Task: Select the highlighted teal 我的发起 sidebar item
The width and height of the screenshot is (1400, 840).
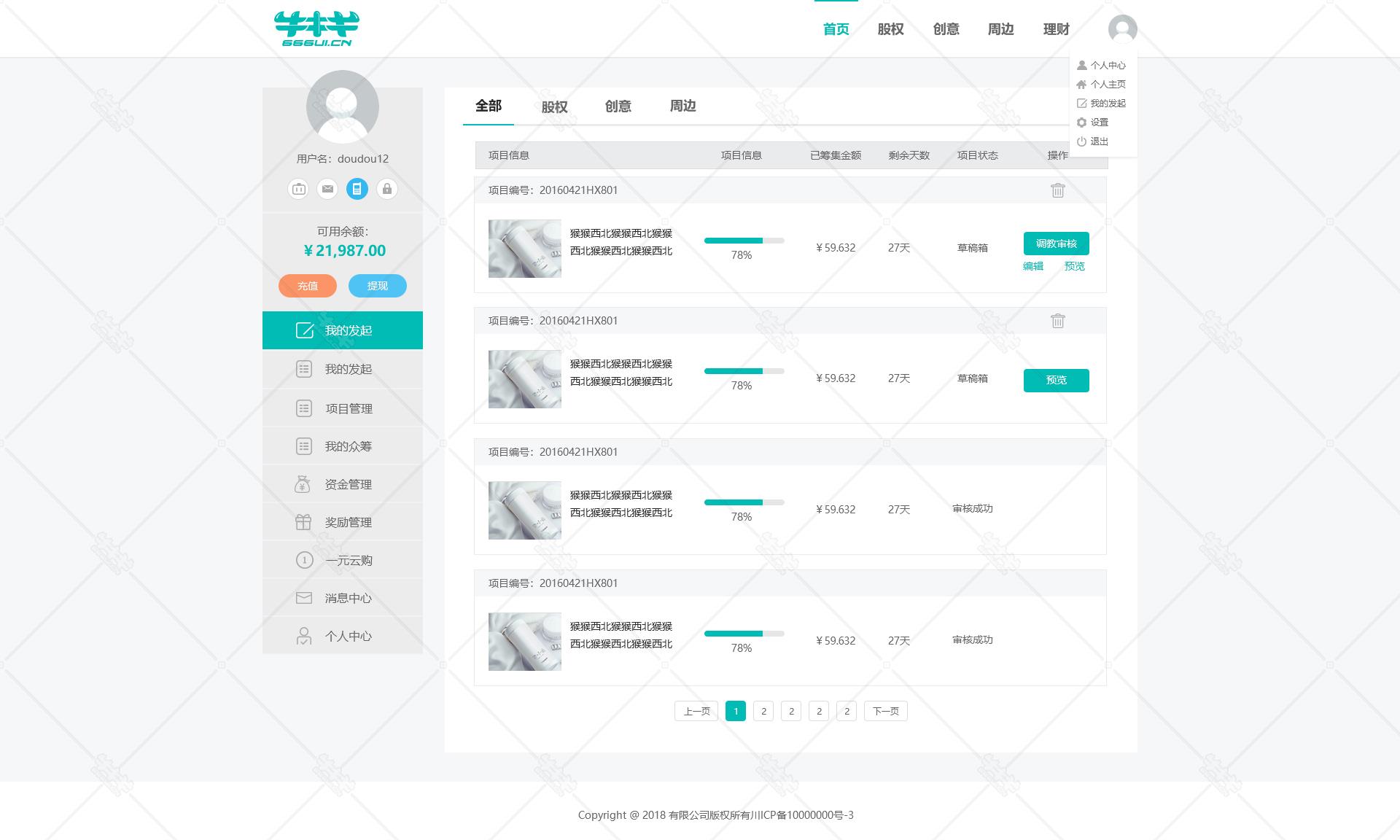Action: click(343, 330)
